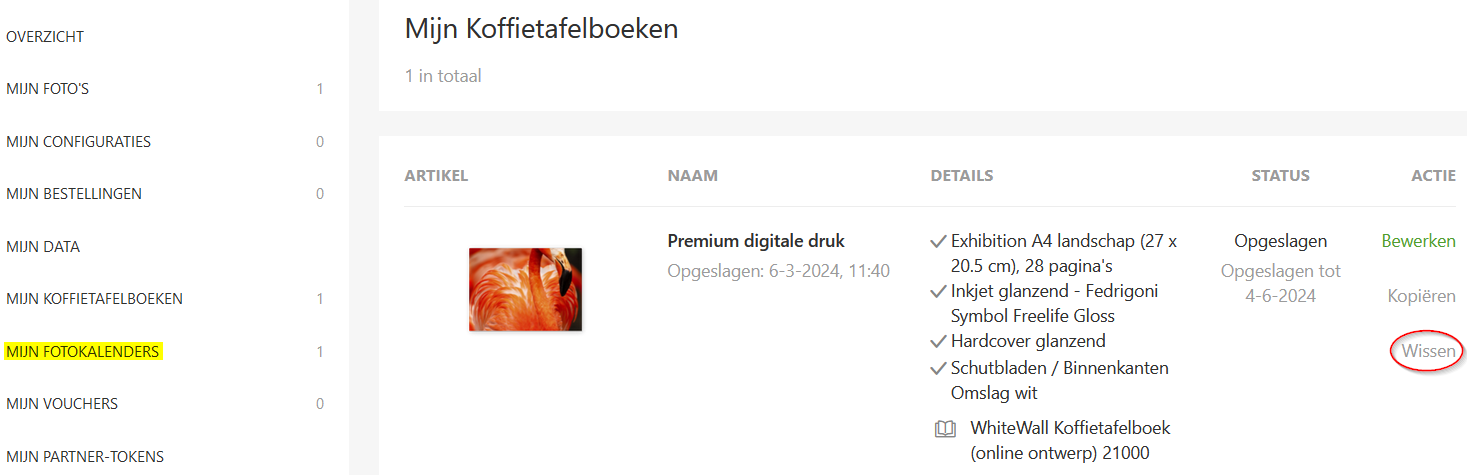Click the green Bewerken link

tap(1418, 241)
